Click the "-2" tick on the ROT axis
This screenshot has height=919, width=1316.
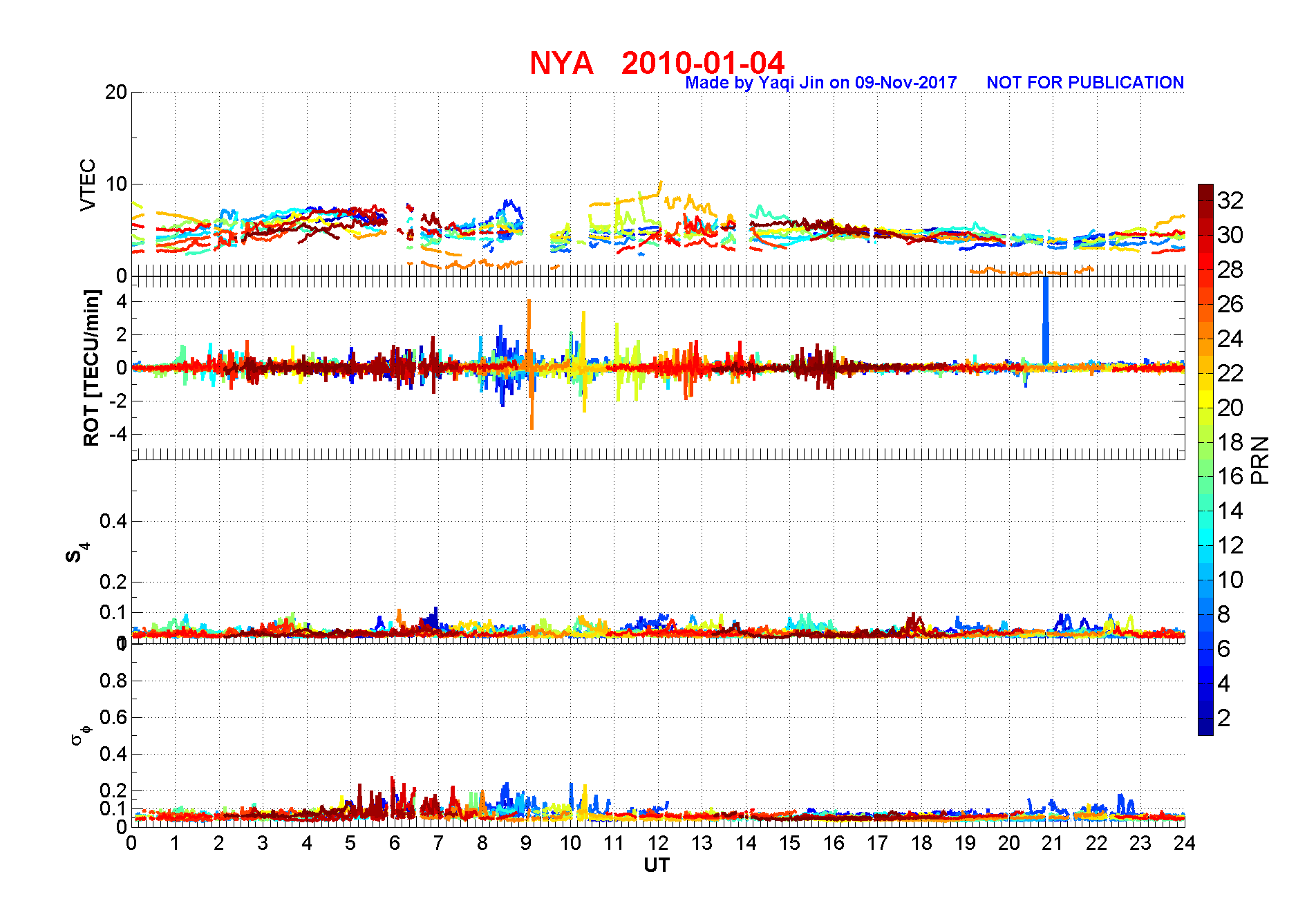coord(118,401)
